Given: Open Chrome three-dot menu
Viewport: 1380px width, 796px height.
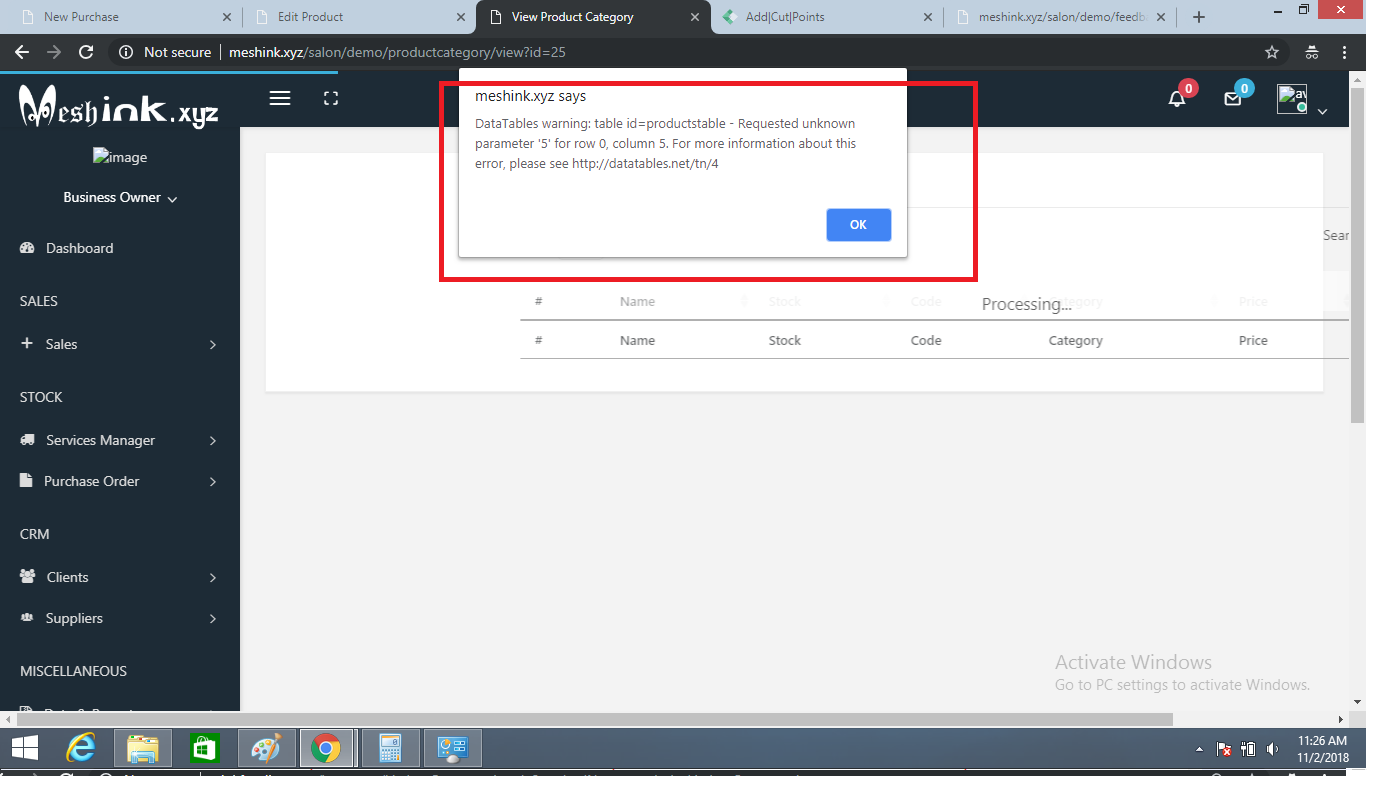Looking at the screenshot, I should click(1345, 52).
